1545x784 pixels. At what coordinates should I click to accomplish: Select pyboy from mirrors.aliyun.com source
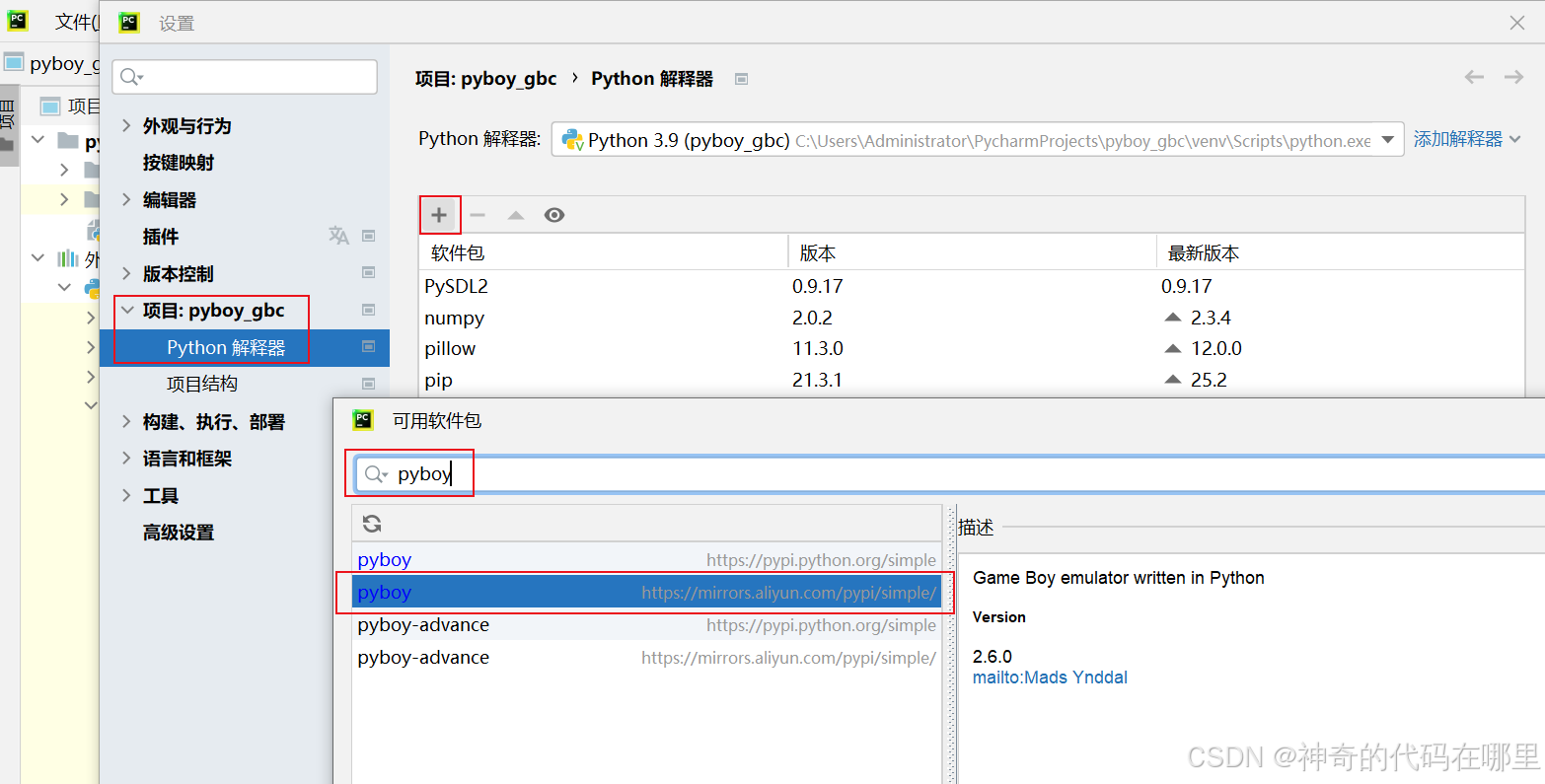pos(646,593)
